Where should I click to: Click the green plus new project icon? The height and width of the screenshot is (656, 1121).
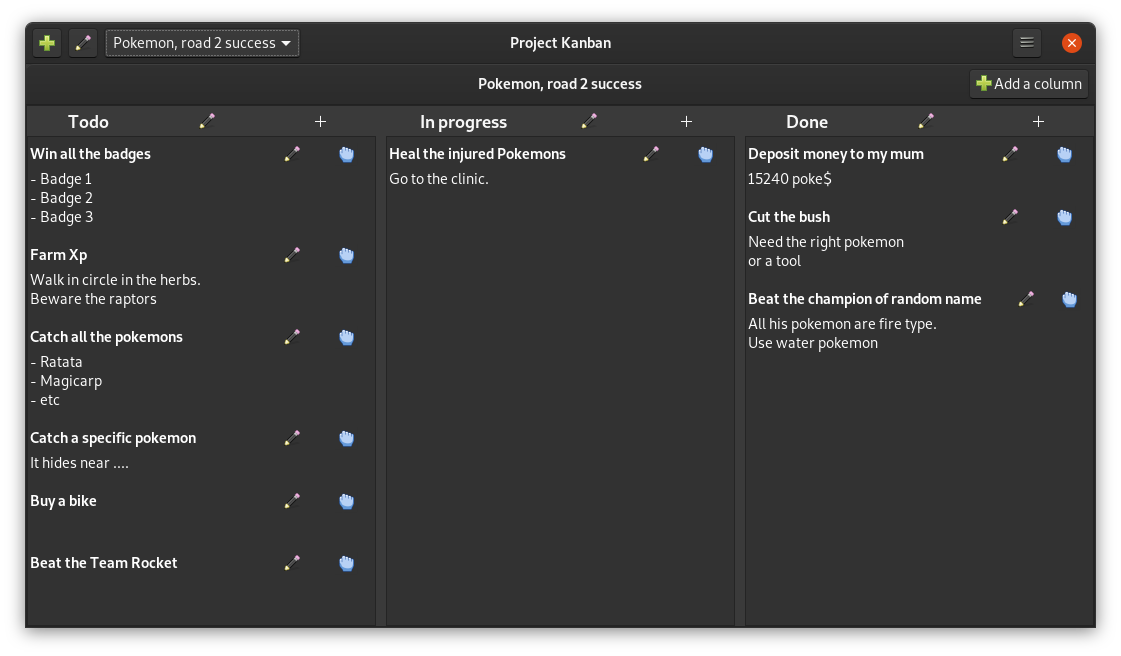[x=47, y=43]
